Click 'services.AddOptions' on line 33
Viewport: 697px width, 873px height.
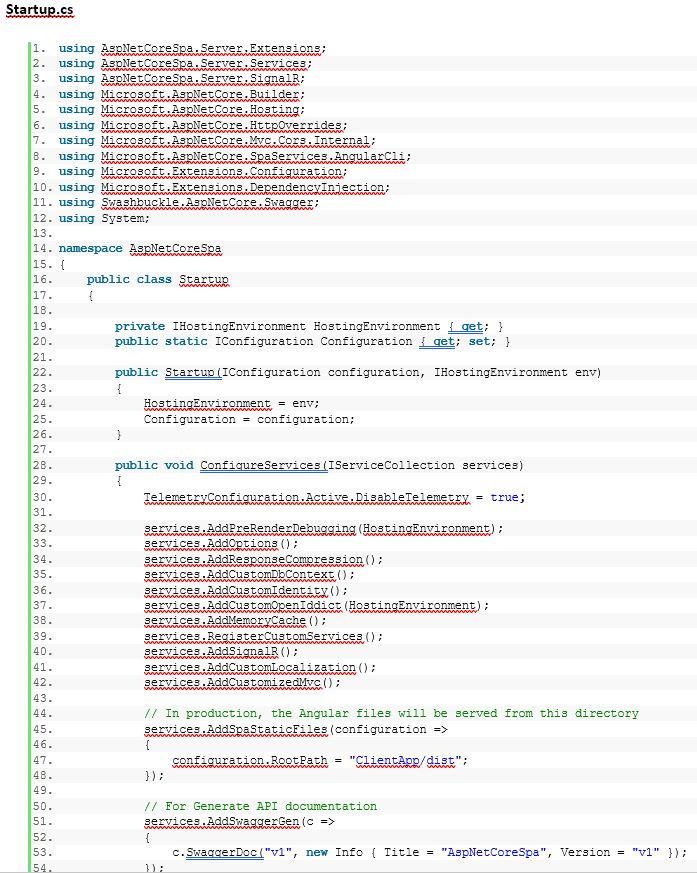pyautogui.click(x=210, y=543)
